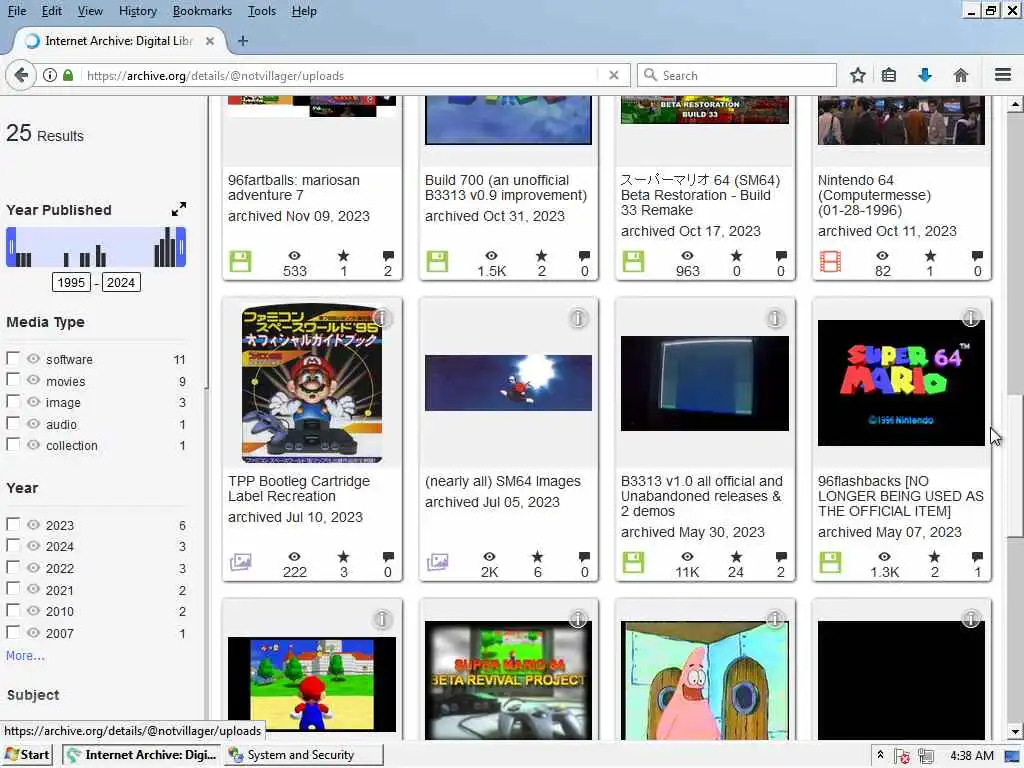This screenshot has width=1024, height=768.
Task: Open the Bookmarks menu
Action: point(202,11)
